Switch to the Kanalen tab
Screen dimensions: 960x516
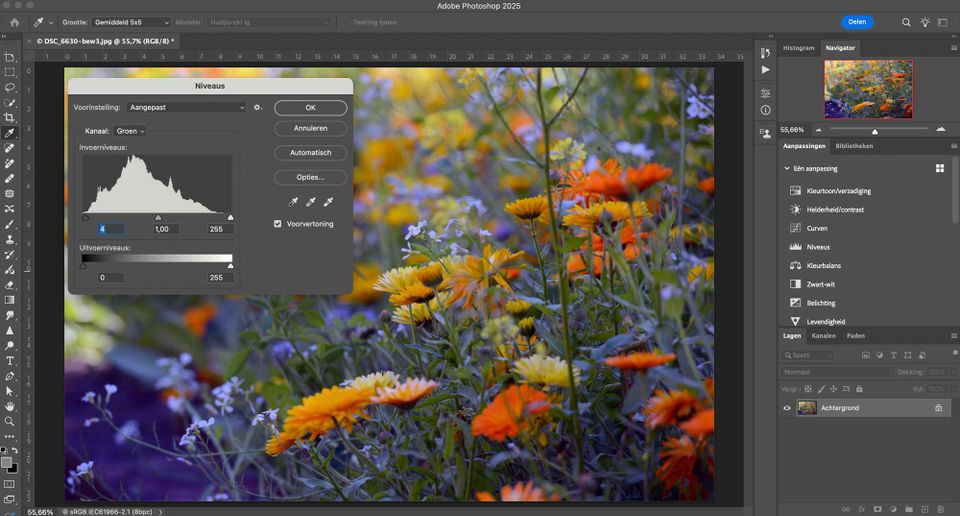pyautogui.click(x=823, y=336)
